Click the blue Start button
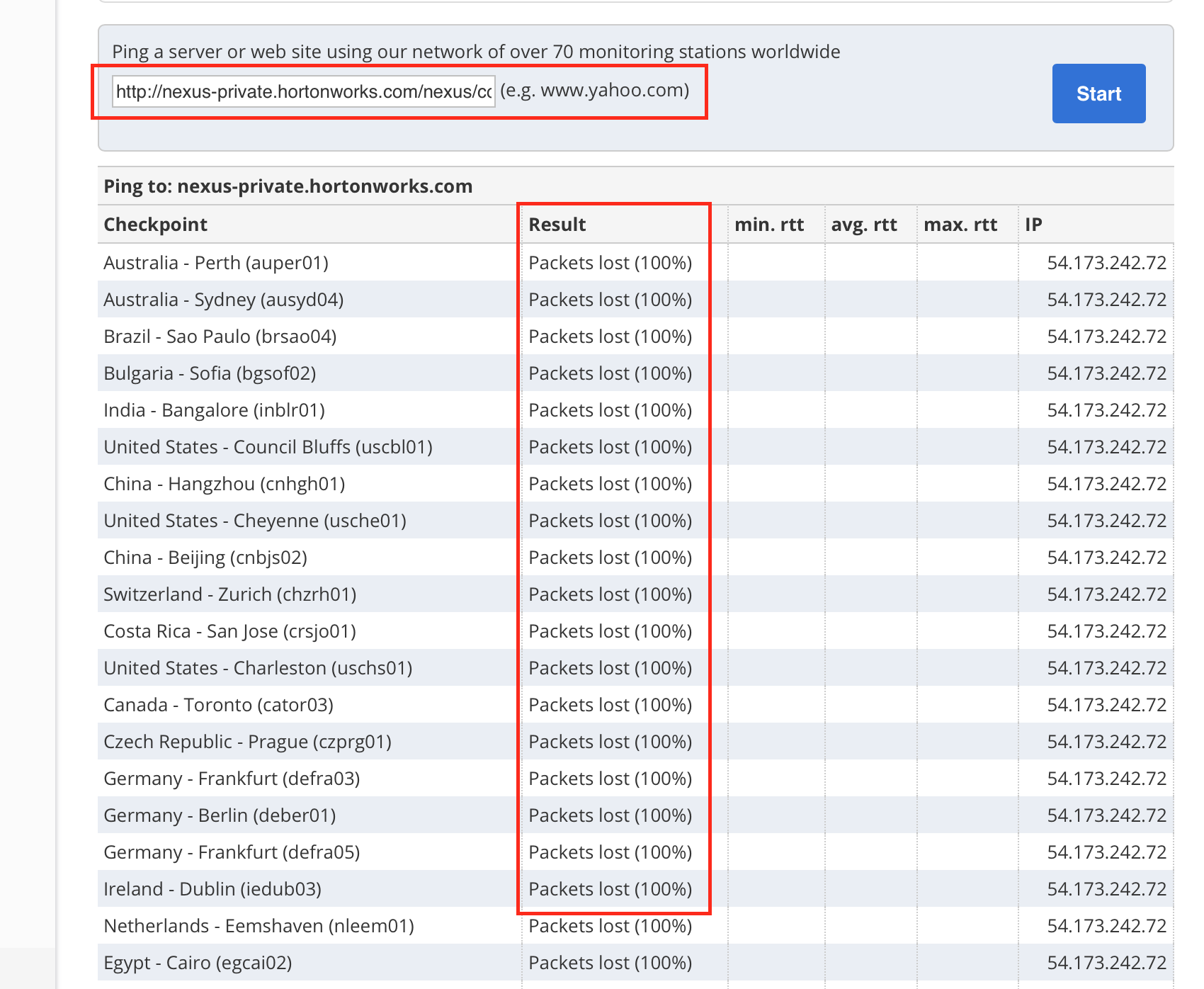 pyautogui.click(x=1098, y=94)
